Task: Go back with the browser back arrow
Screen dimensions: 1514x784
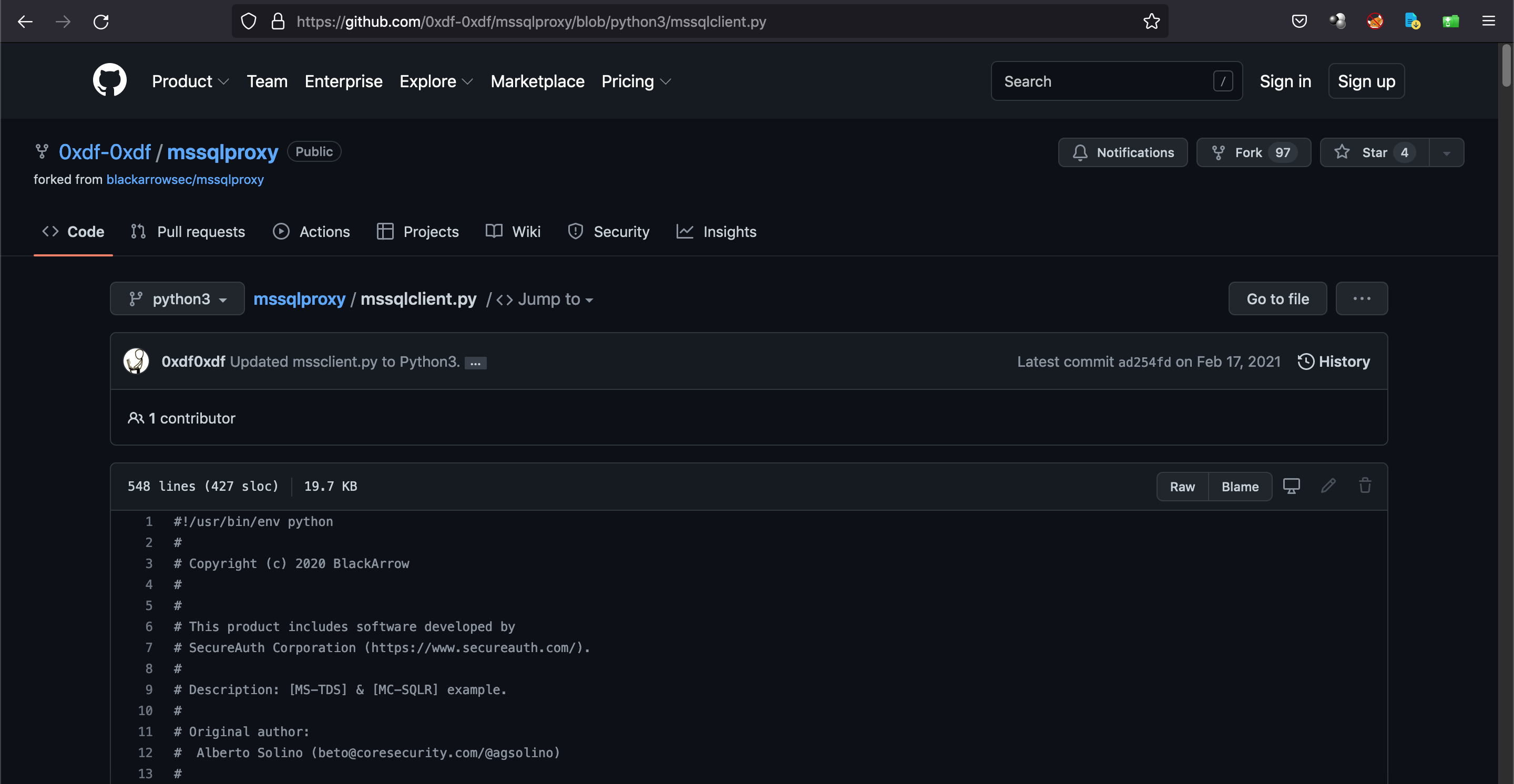Action: (25, 22)
